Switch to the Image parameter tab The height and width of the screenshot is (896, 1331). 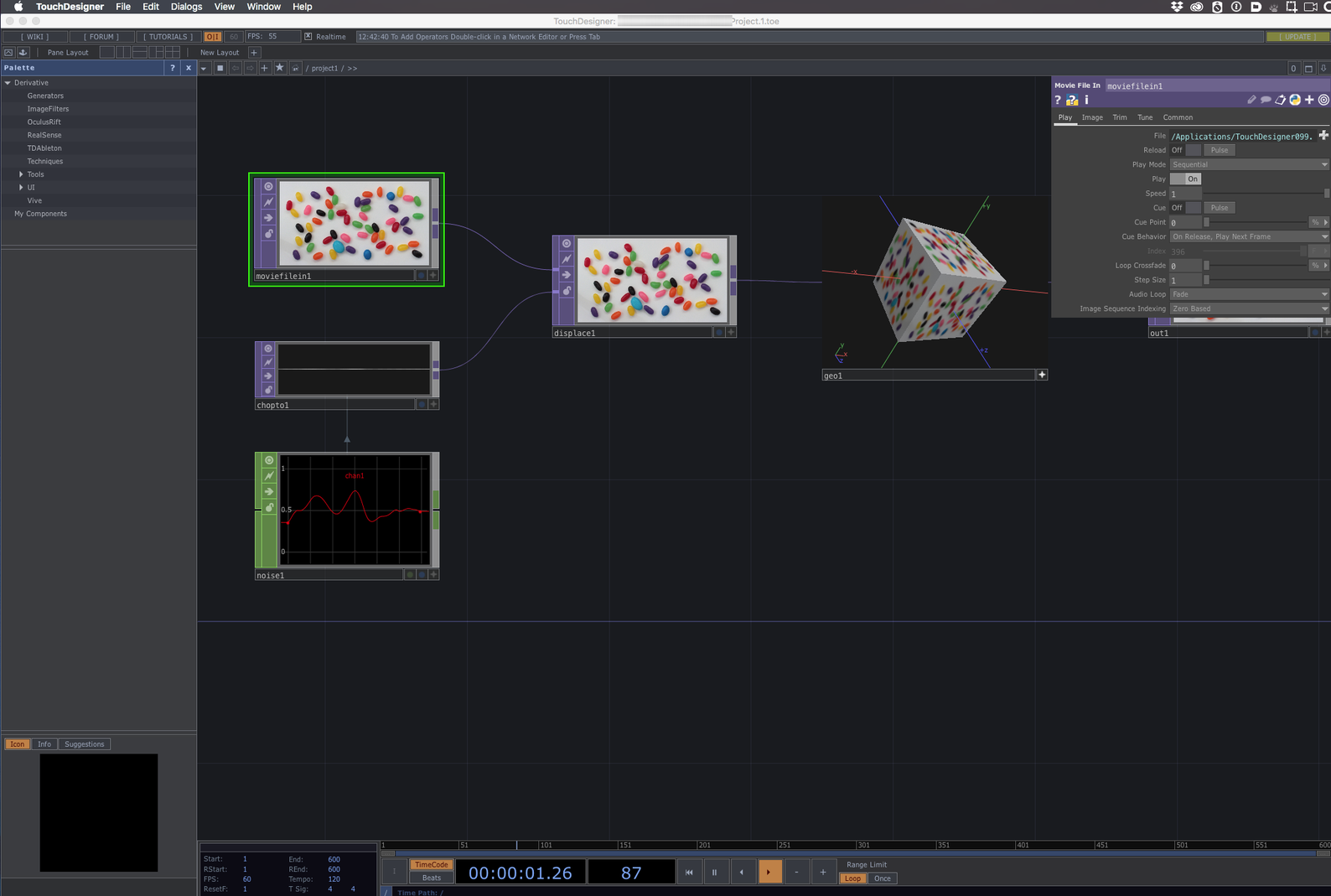[1092, 117]
